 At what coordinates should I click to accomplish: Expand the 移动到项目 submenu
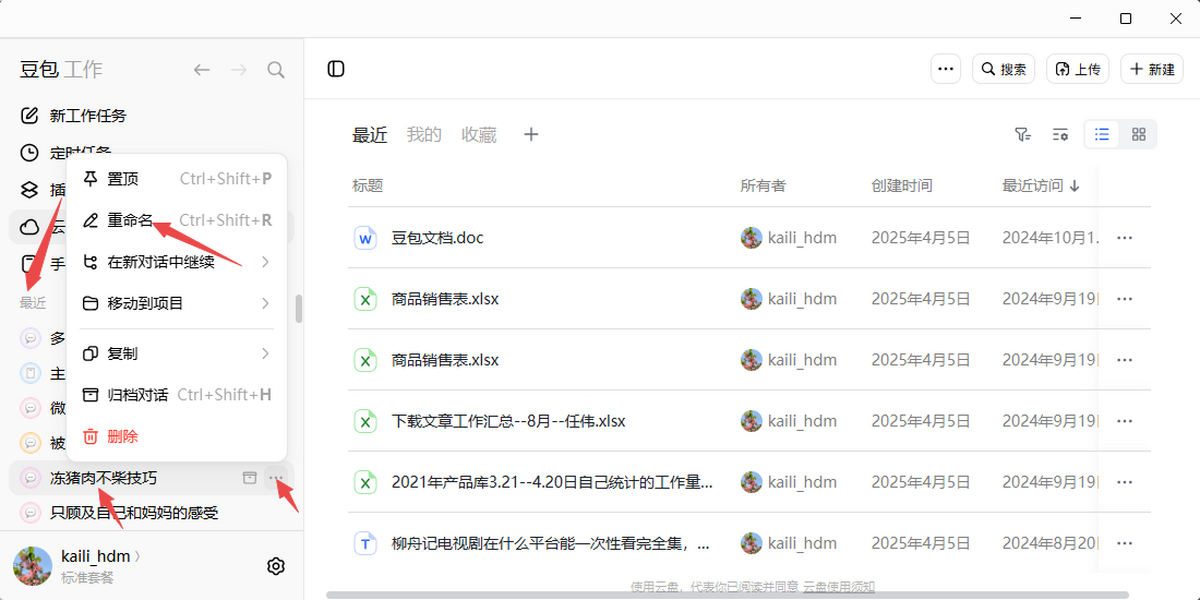pos(176,303)
